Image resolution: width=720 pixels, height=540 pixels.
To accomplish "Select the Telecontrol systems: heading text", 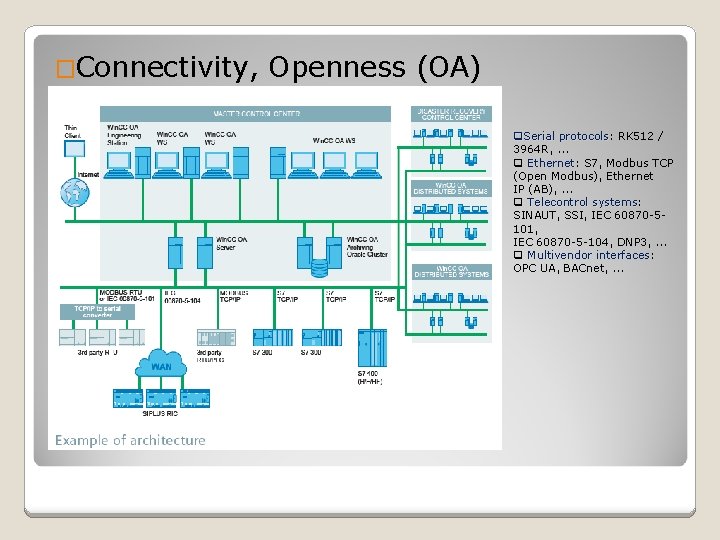I will [584, 202].
